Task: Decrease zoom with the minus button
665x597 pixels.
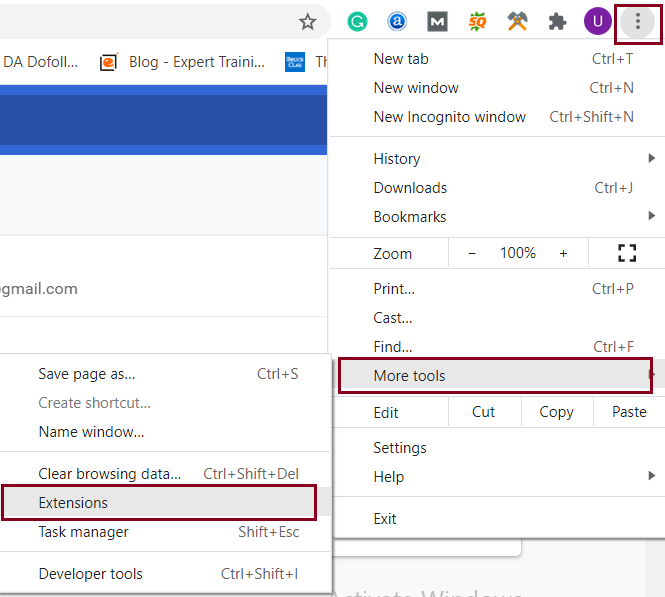Action: [472, 253]
